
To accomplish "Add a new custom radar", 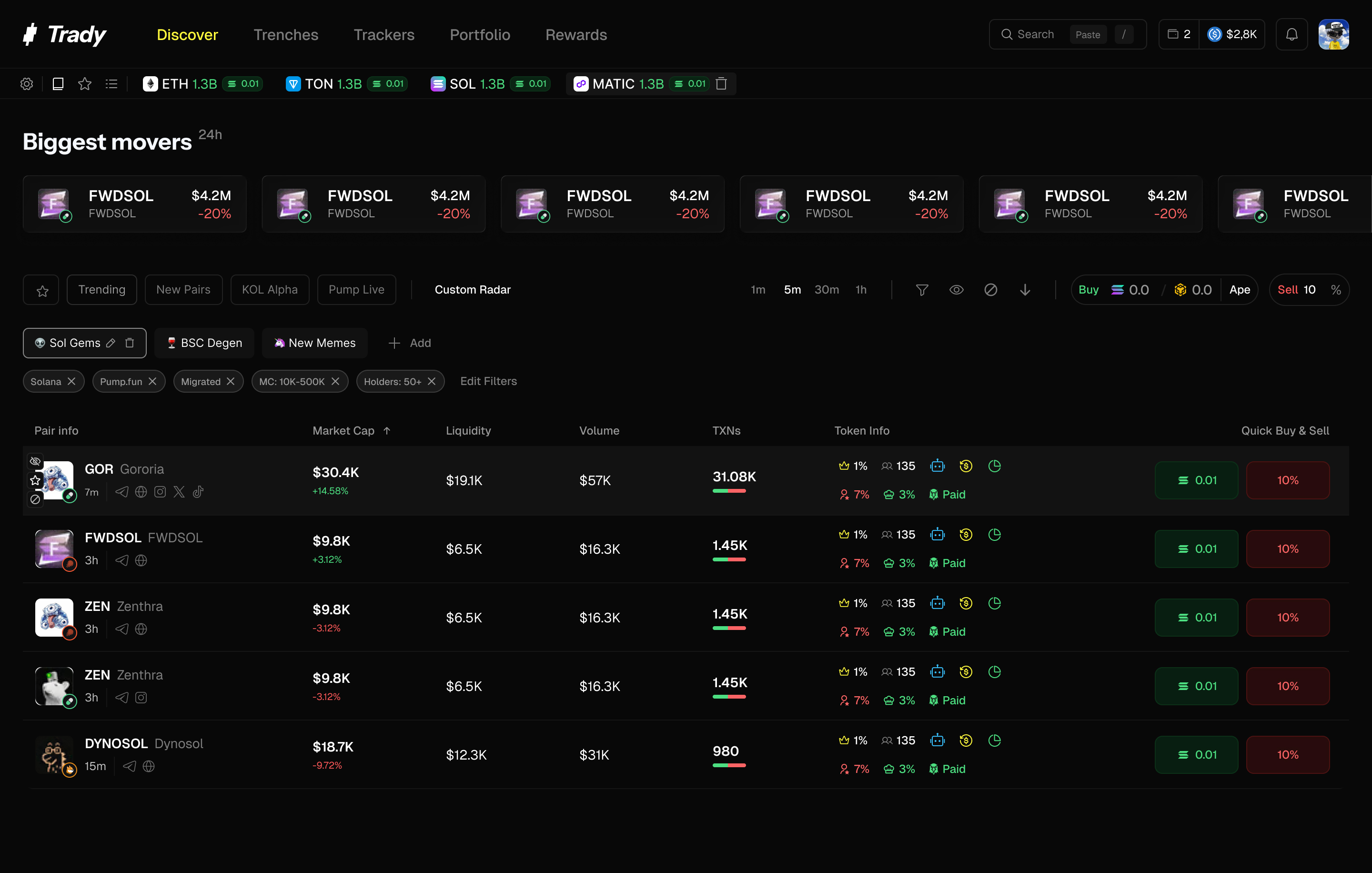I will 410,343.
